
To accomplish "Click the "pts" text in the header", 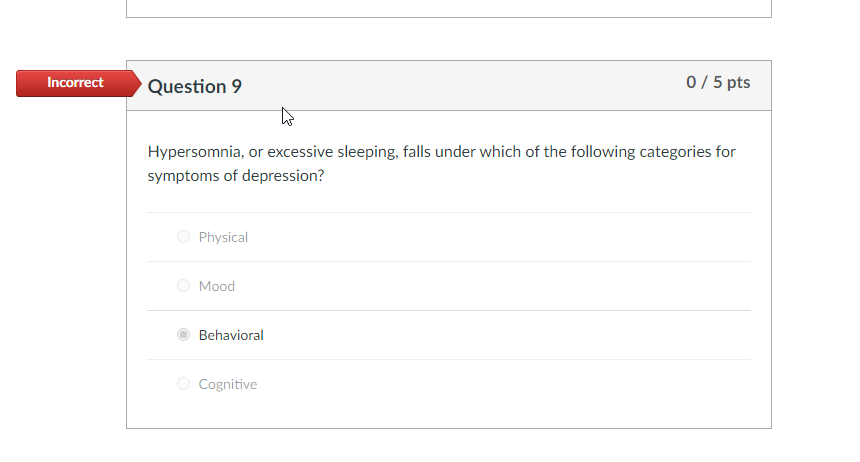I will [738, 82].
